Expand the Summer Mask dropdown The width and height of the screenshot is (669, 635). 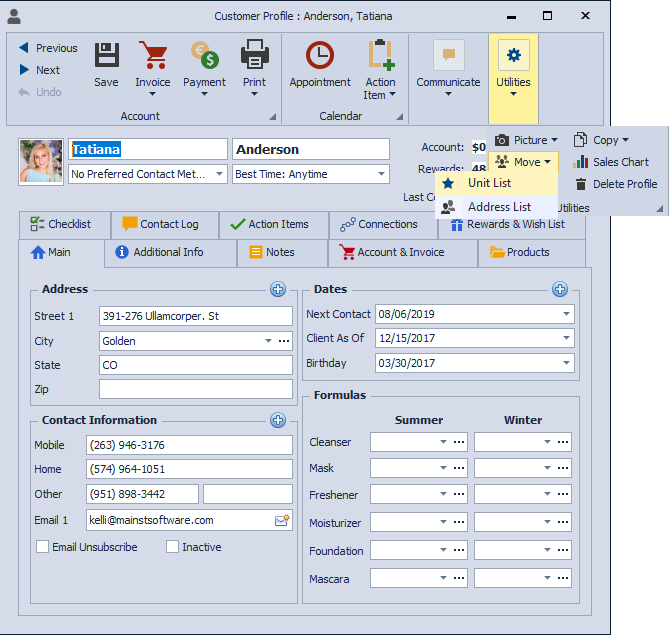[x=444, y=468]
